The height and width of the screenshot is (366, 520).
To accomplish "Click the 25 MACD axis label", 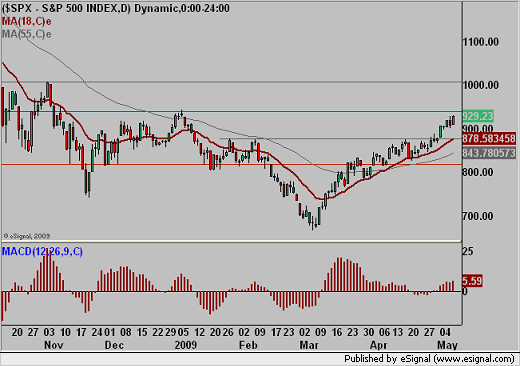I will pos(468,251).
